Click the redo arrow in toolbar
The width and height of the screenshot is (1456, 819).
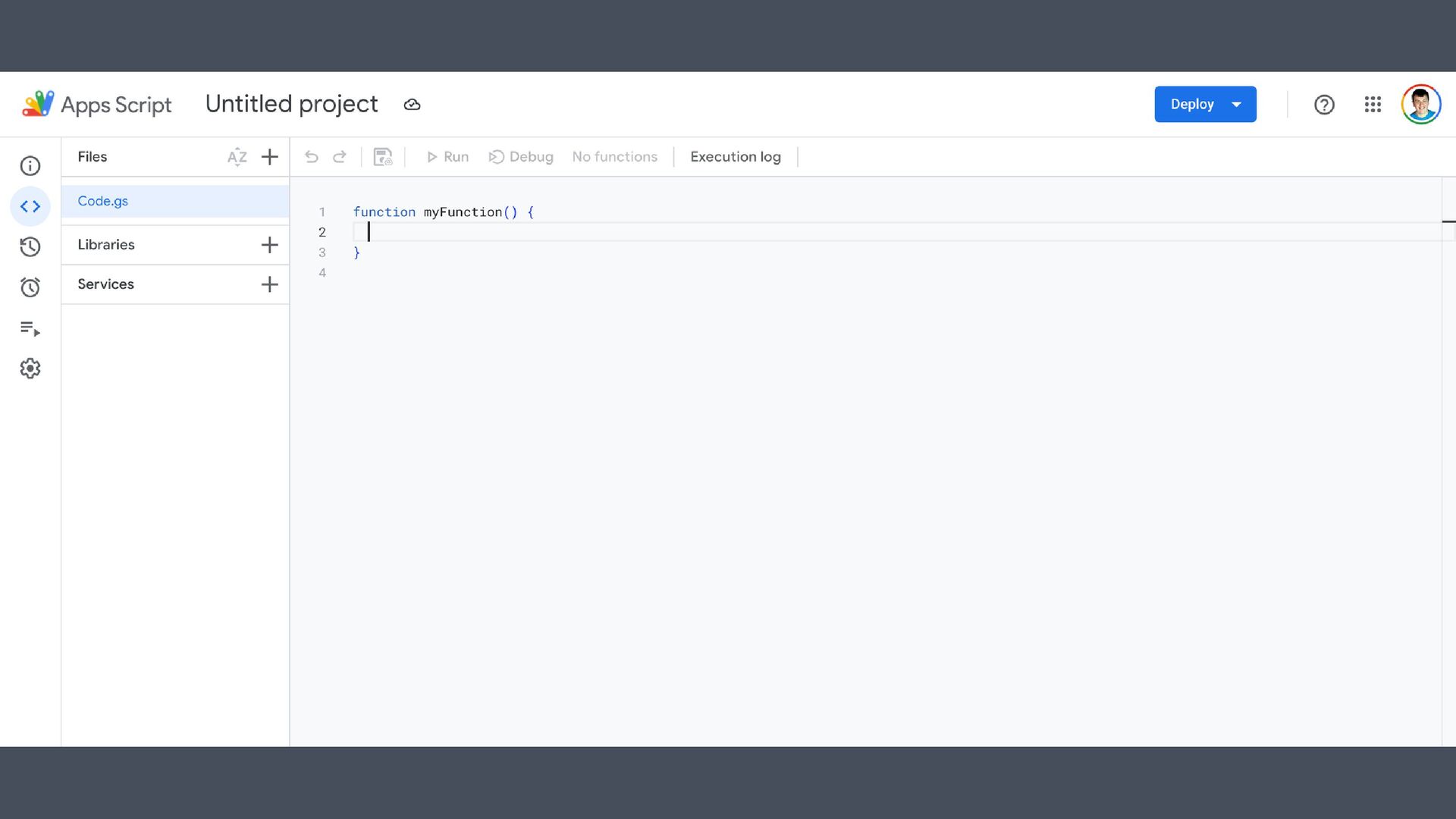pyautogui.click(x=340, y=157)
